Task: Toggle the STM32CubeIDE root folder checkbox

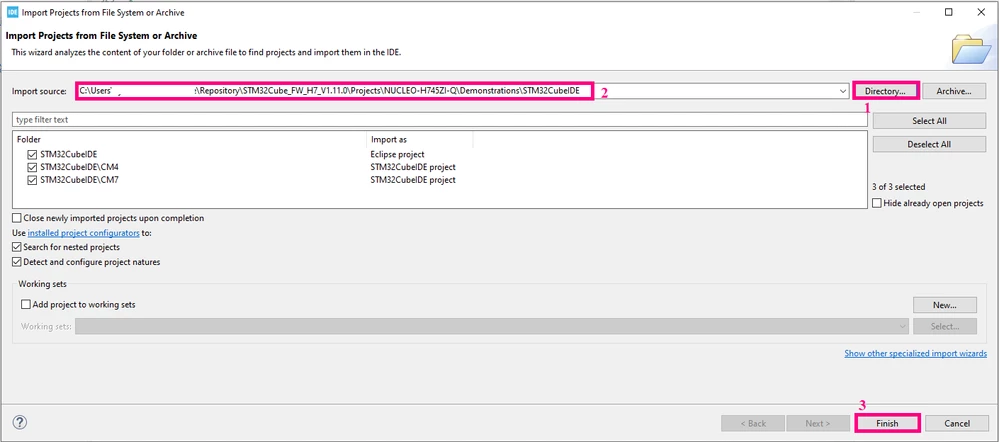Action: (x=32, y=154)
